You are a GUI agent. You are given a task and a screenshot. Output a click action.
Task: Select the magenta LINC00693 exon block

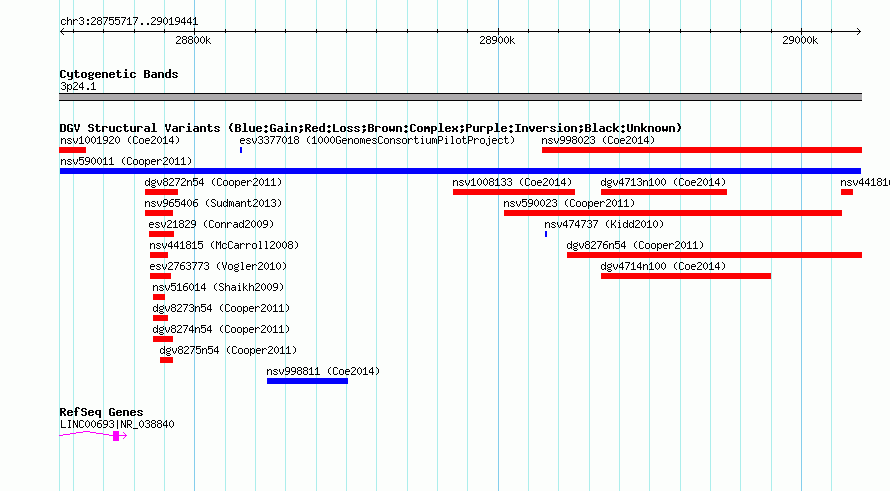[116, 436]
